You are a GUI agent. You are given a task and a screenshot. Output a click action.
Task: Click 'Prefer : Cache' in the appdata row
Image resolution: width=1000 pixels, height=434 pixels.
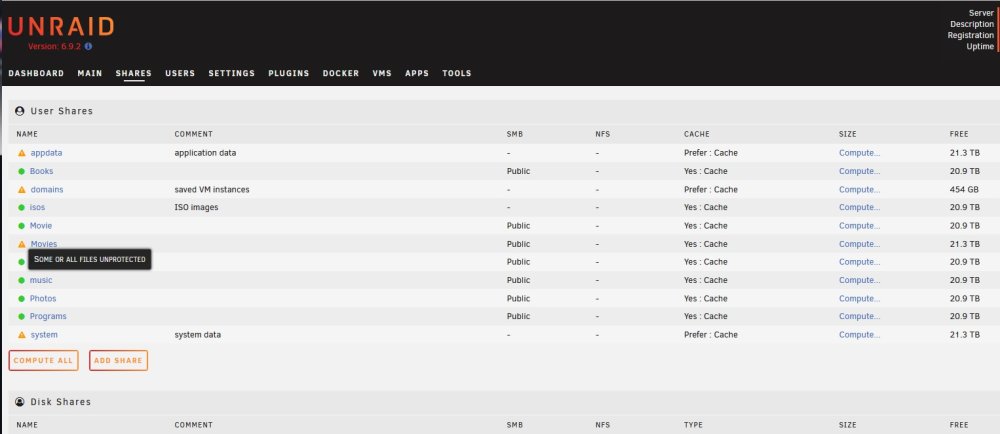pyautogui.click(x=710, y=153)
